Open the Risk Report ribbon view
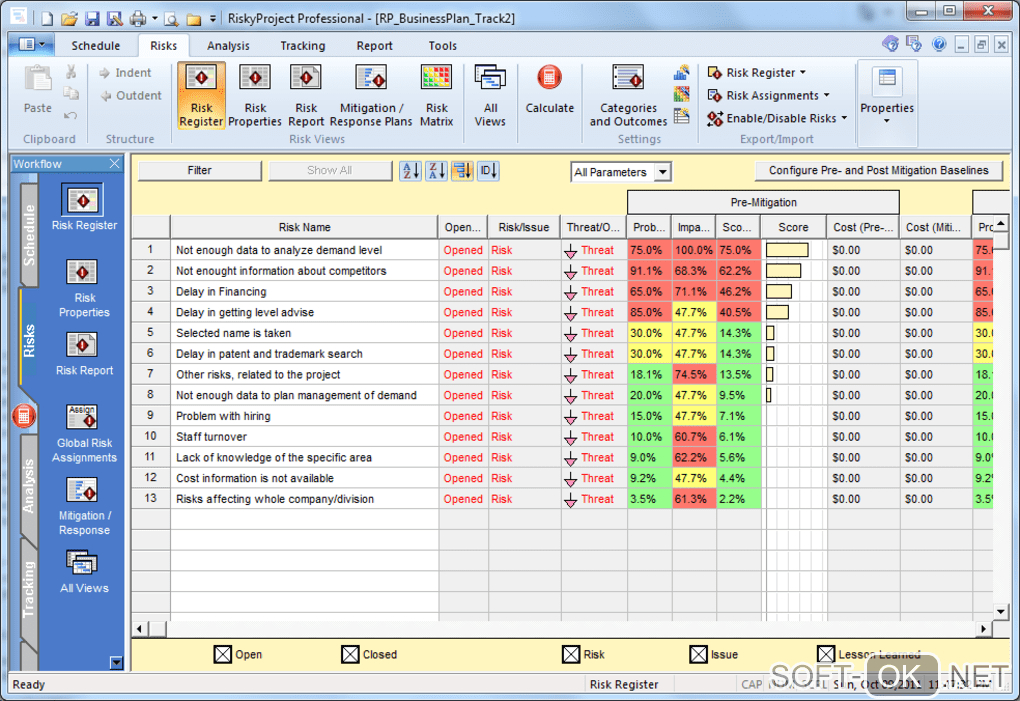Image resolution: width=1020 pixels, height=701 pixels. (306, 96)
